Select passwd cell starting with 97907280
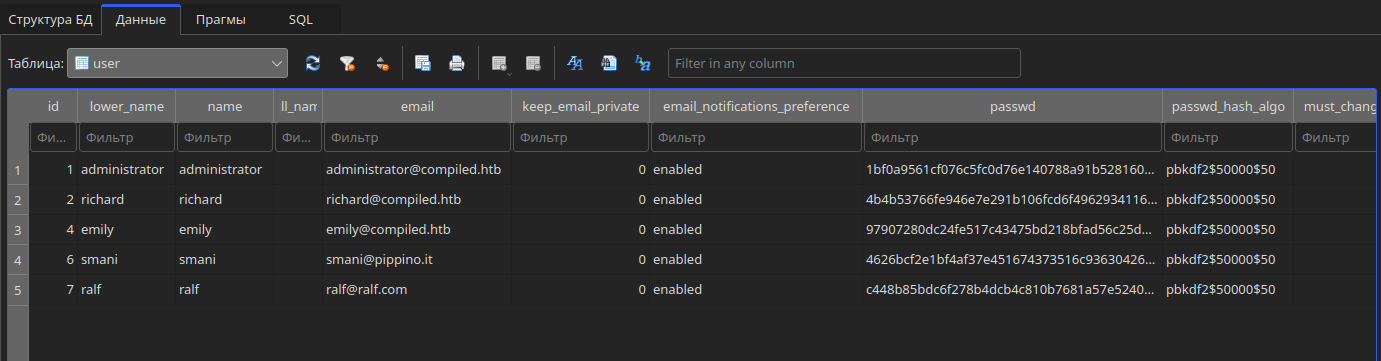1381x361 pixels. tap(1013, 230)
